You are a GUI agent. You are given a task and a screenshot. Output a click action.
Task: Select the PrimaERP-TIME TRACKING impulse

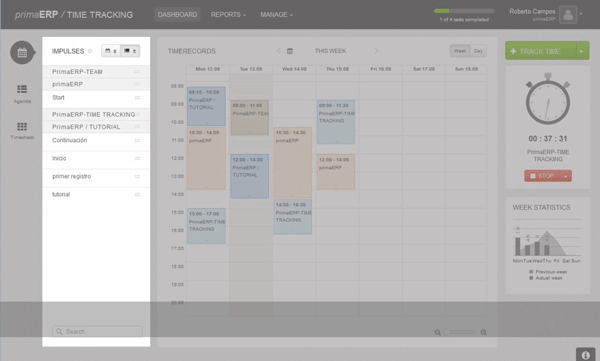coord(96,114)
